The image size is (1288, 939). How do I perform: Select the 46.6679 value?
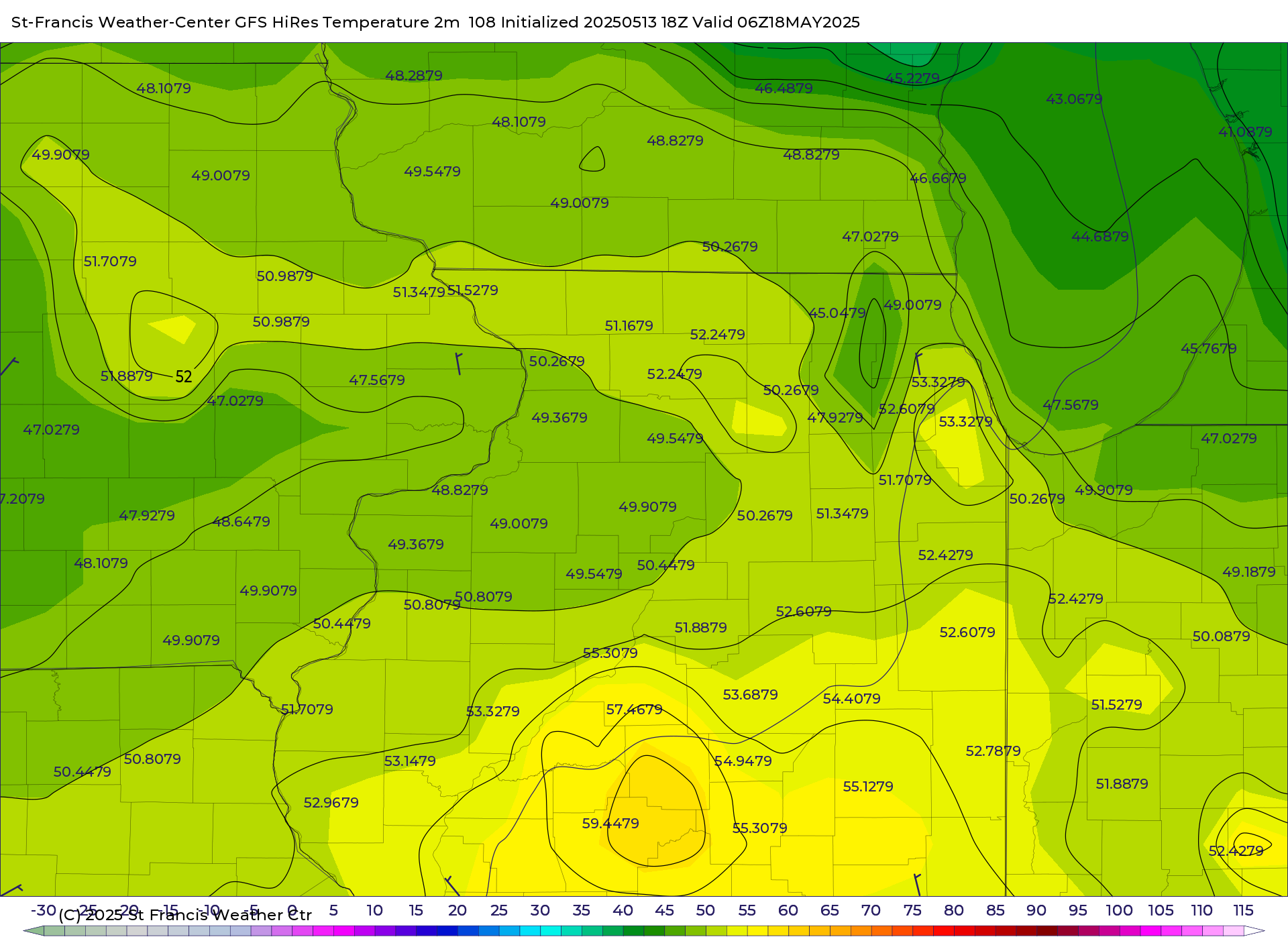coord(938,178)
